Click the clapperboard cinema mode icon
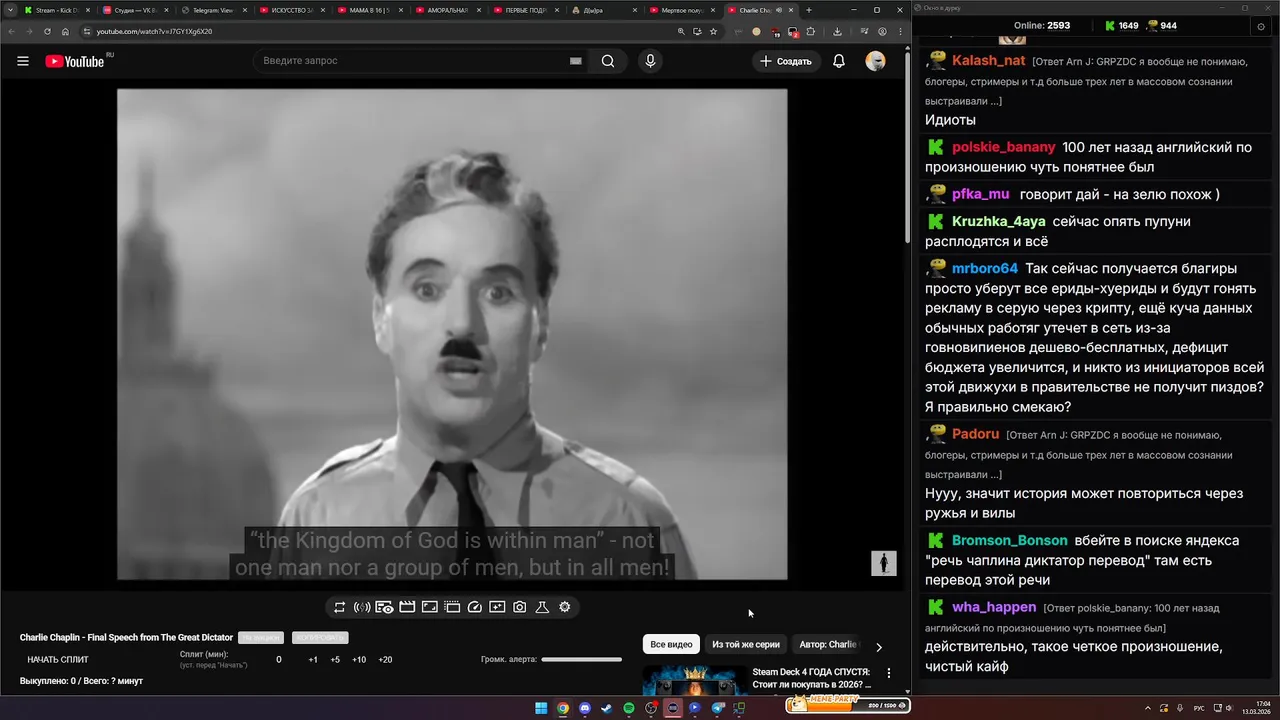The width and height of the screenshot is (1280, 720). pos(407,607)
